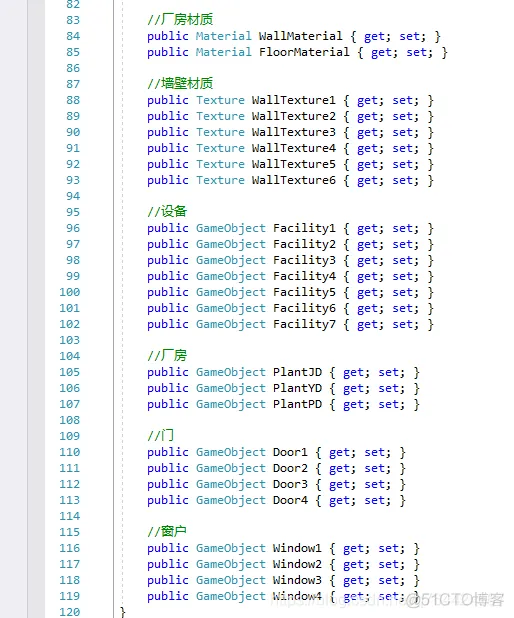Click Facility1 identifier
514x618 pixels.
[304, 228]
